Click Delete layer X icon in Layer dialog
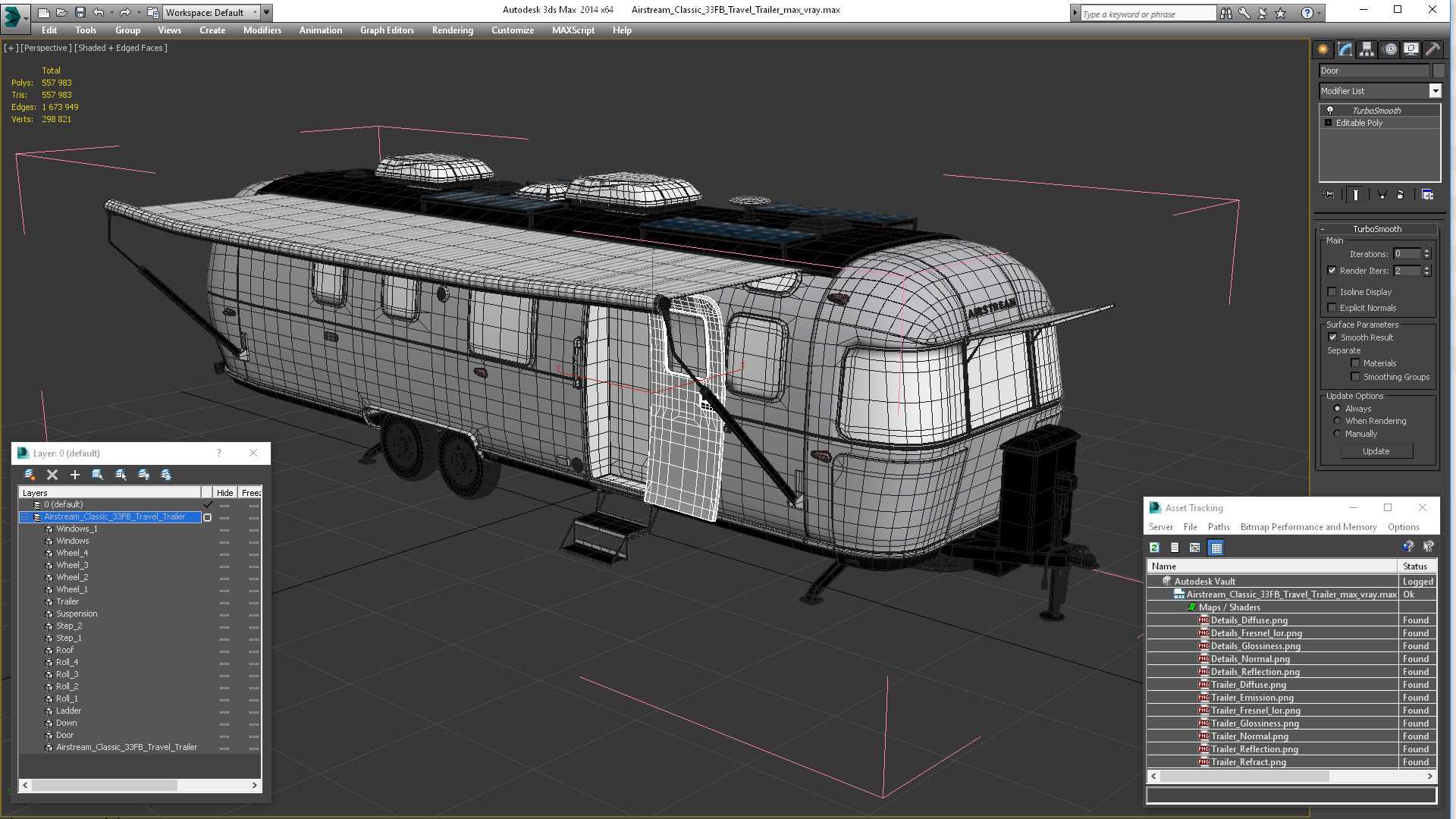 [x=52, y=475]
